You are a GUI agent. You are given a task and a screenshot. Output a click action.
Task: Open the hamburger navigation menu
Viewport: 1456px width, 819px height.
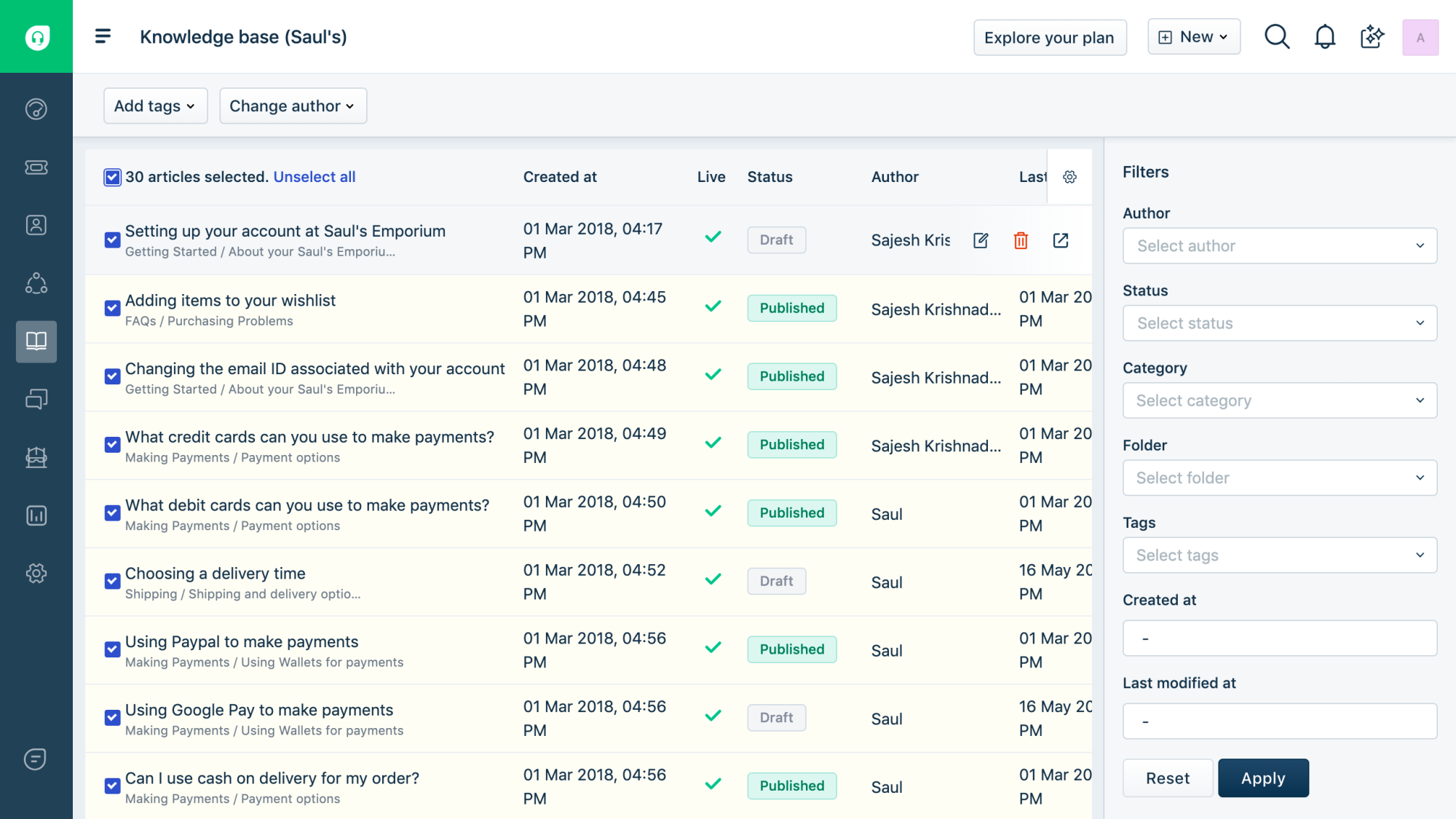pos(103,35)
